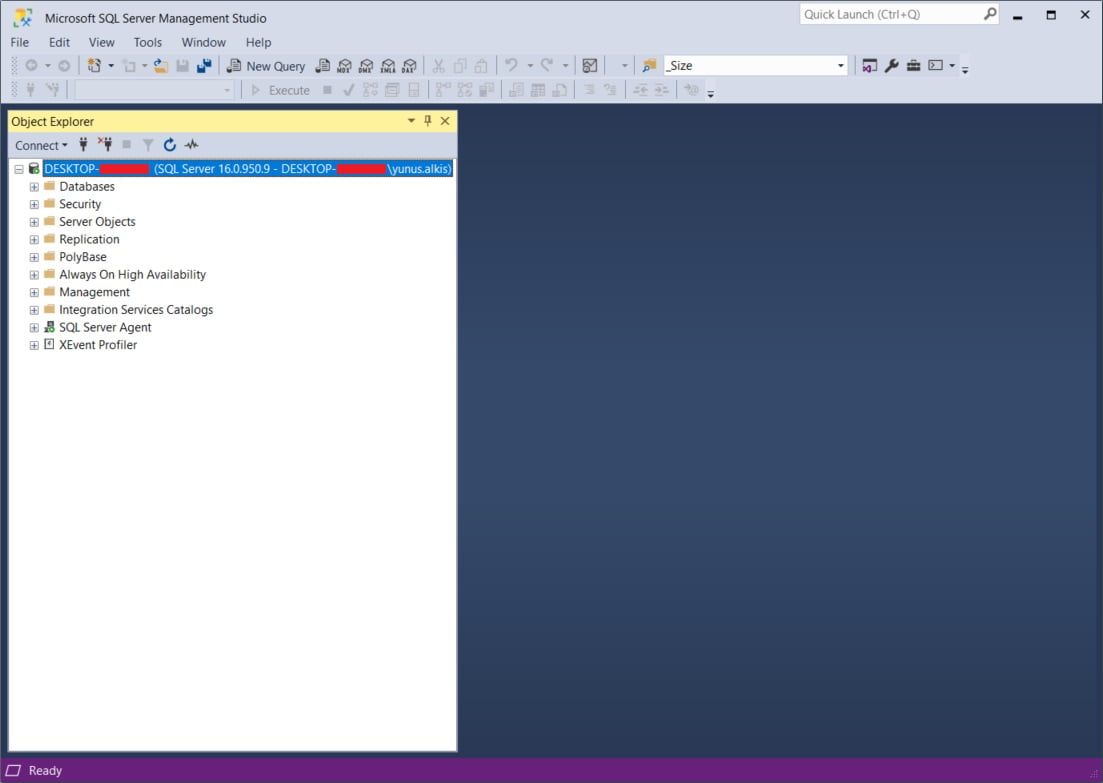
Task: Expand the Databases node
Action: tap(33, 186)
